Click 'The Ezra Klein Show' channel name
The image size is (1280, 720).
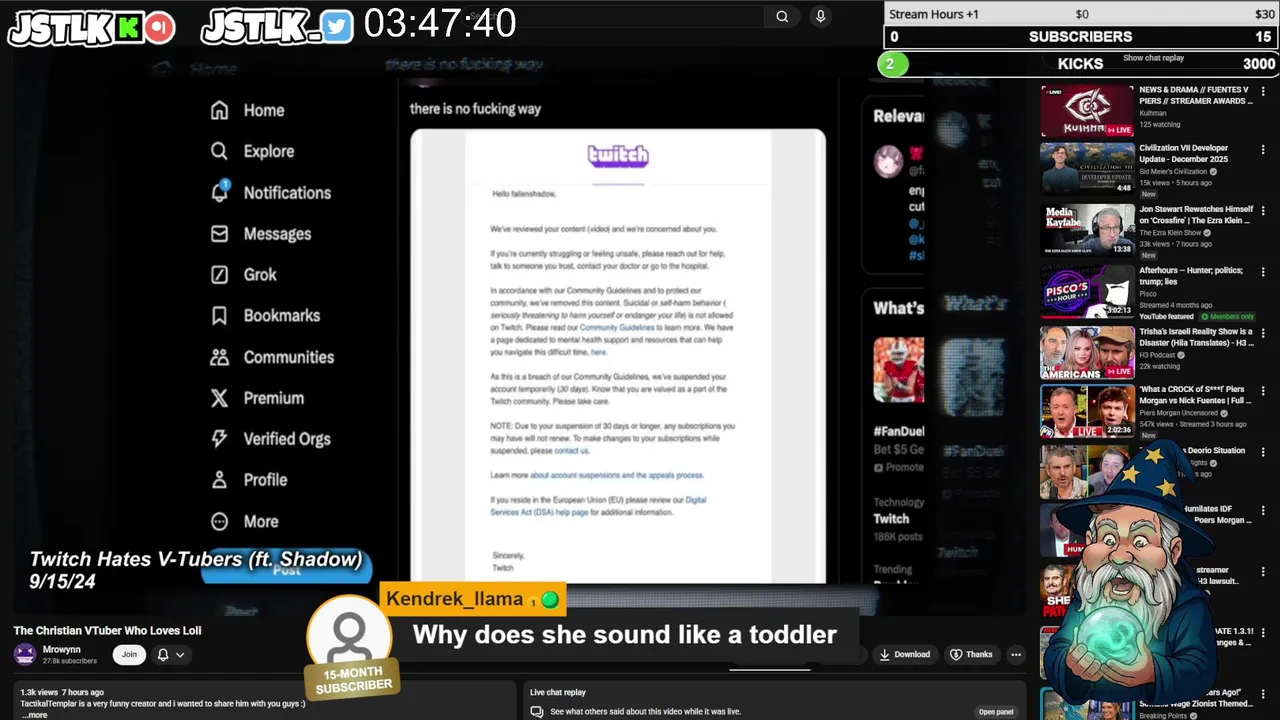1169,233
